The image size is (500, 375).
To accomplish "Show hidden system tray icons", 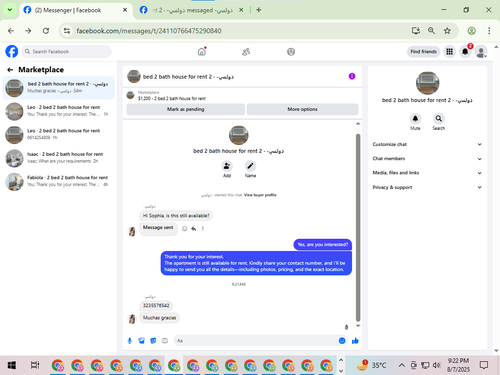I will pyautogui.click(x=402, y=366).
